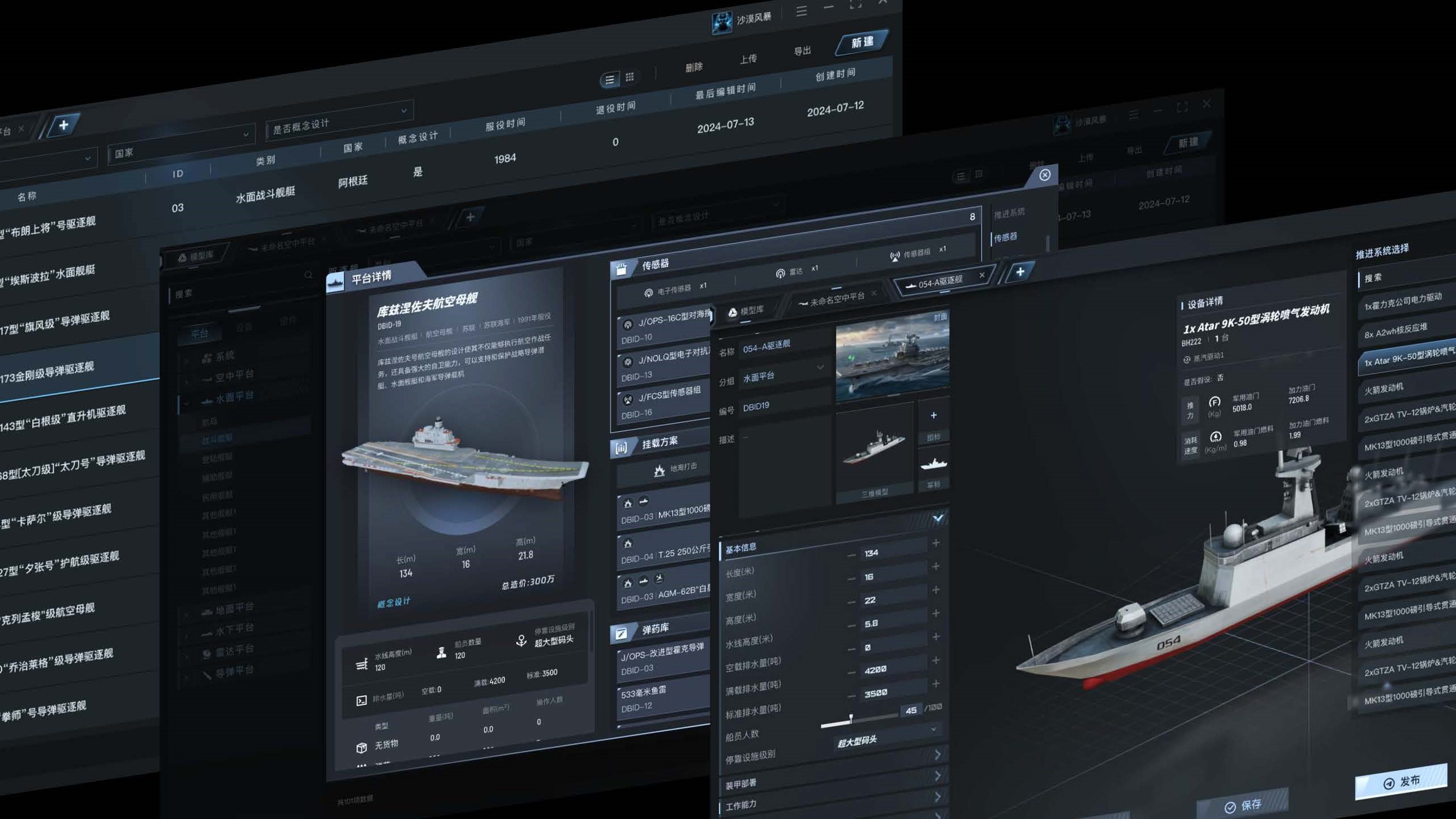Select the 平台 tab in model library
The height and width of the screenshot is (819, 1456).
click(199, 334)
